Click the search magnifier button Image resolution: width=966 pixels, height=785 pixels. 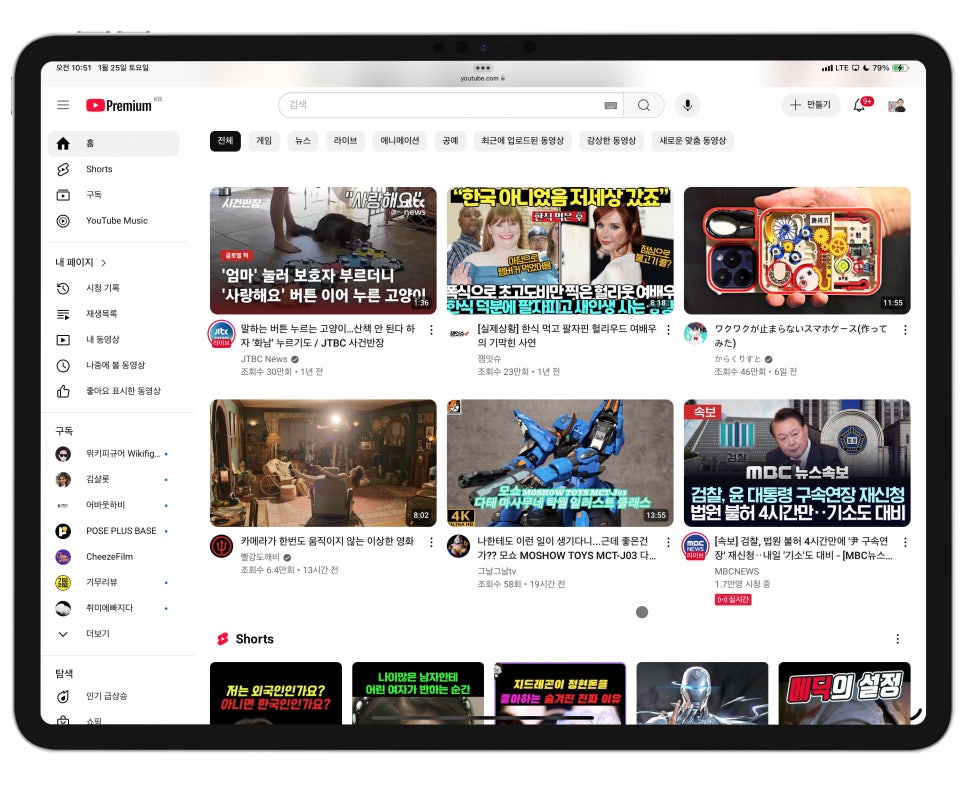(x=644, y=105)
